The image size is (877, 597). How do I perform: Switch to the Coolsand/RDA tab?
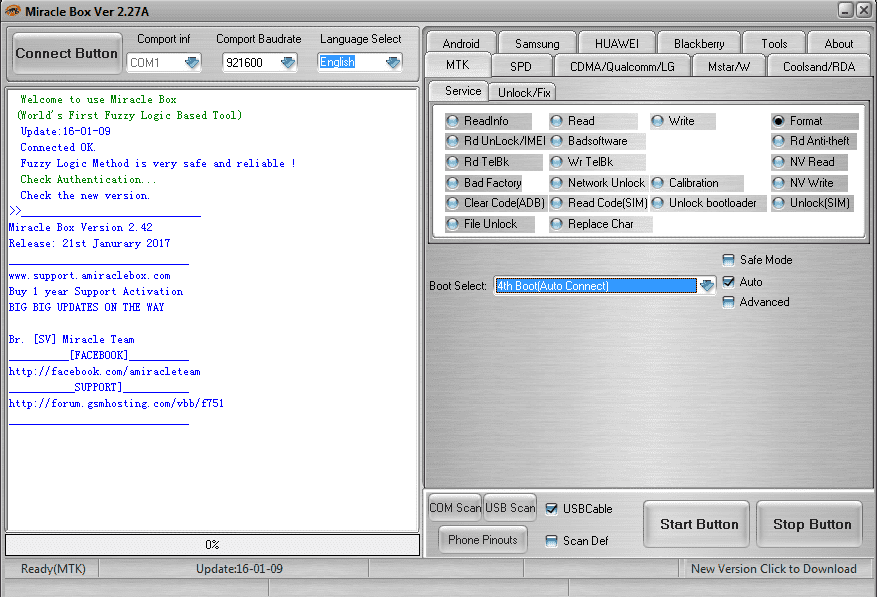(819, 66)
